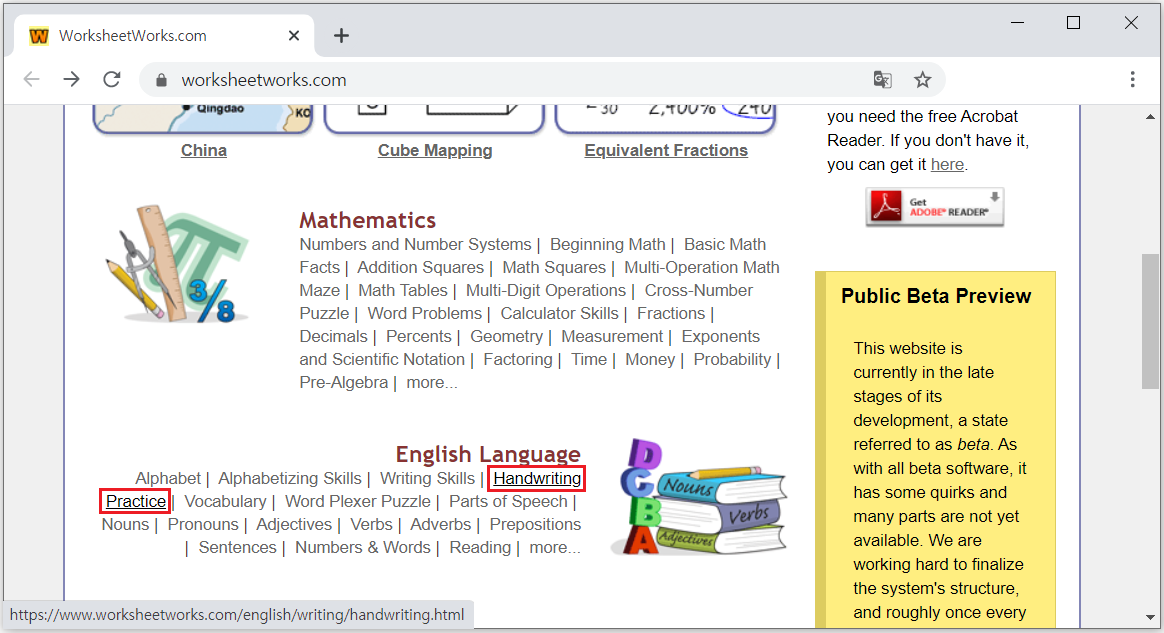Open the Measurement link
Image resolution: width=1164 pixels, height=633 pixels.
pos(612,336)
